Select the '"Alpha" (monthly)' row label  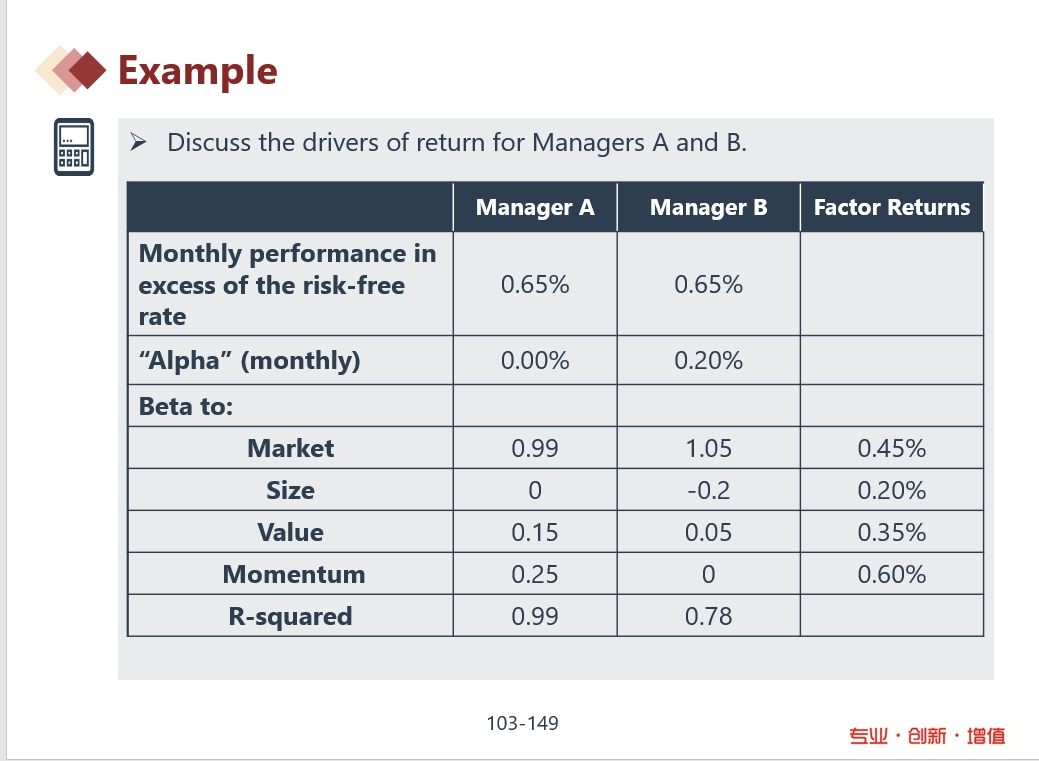[249, 361]
